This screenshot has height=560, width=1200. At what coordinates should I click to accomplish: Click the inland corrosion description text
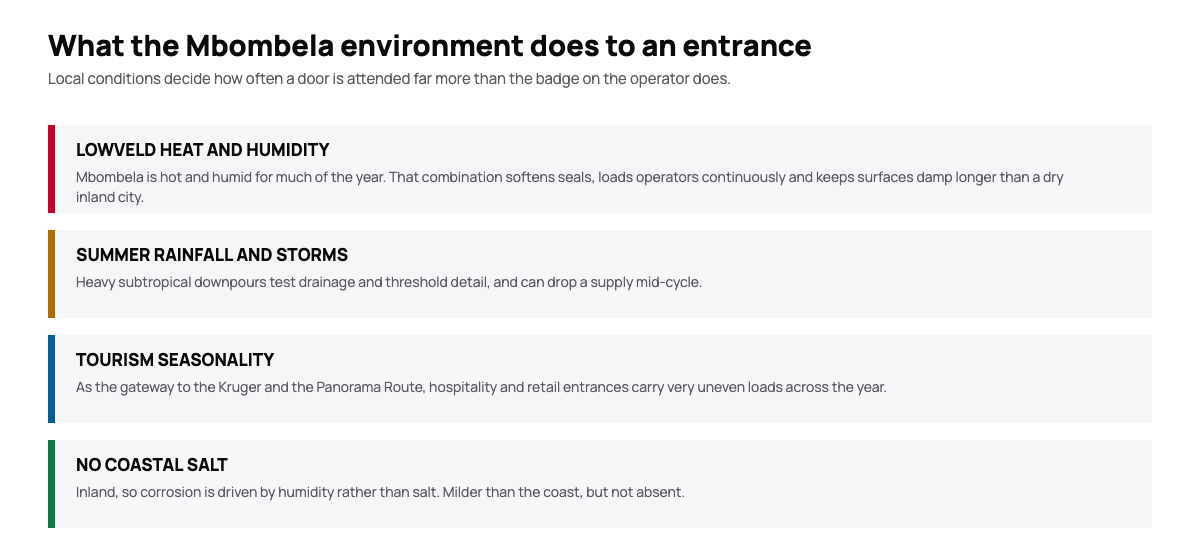pyautogui.click(x=380, y=492)
